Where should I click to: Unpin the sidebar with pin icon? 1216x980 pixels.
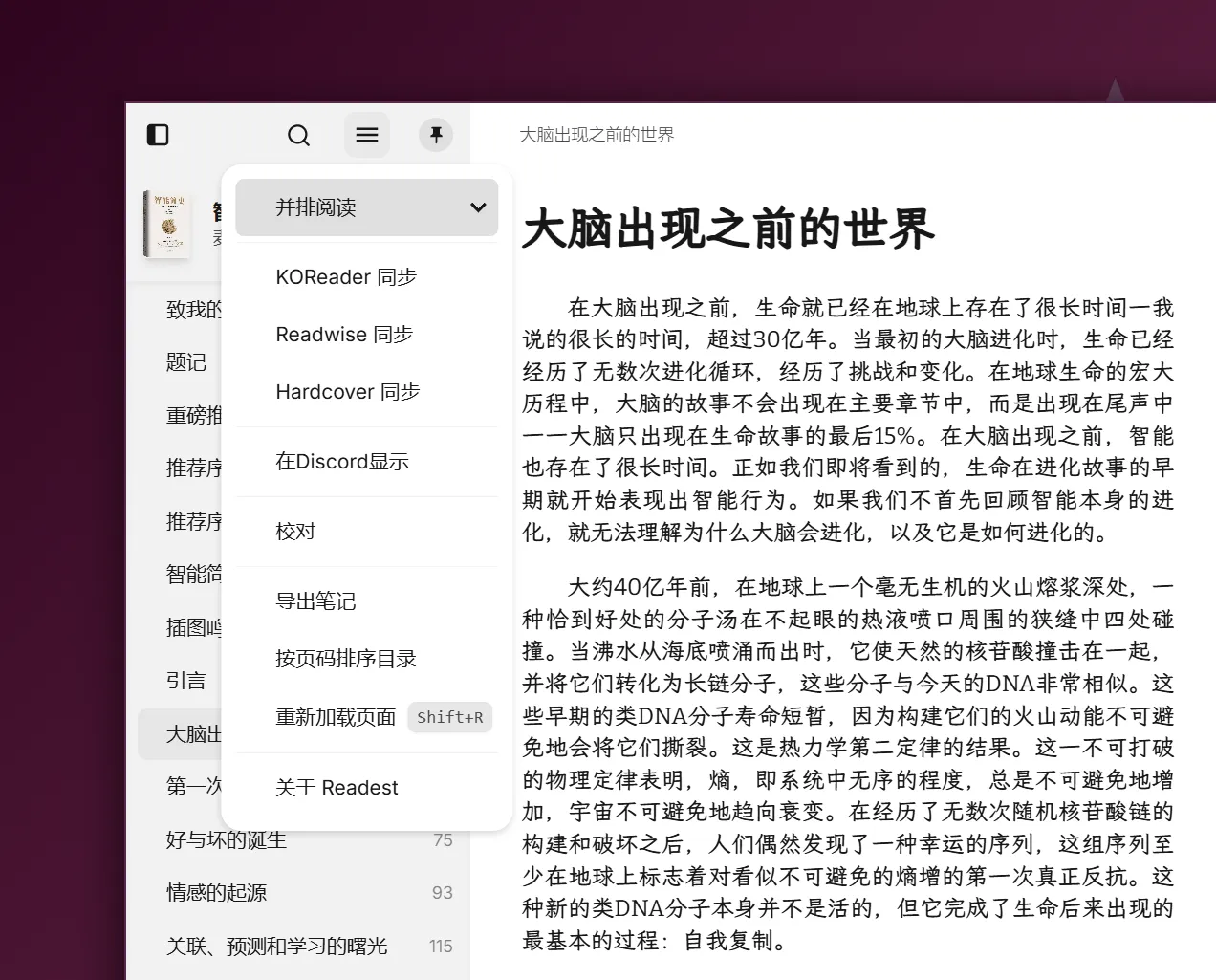[x=436, y=135]
